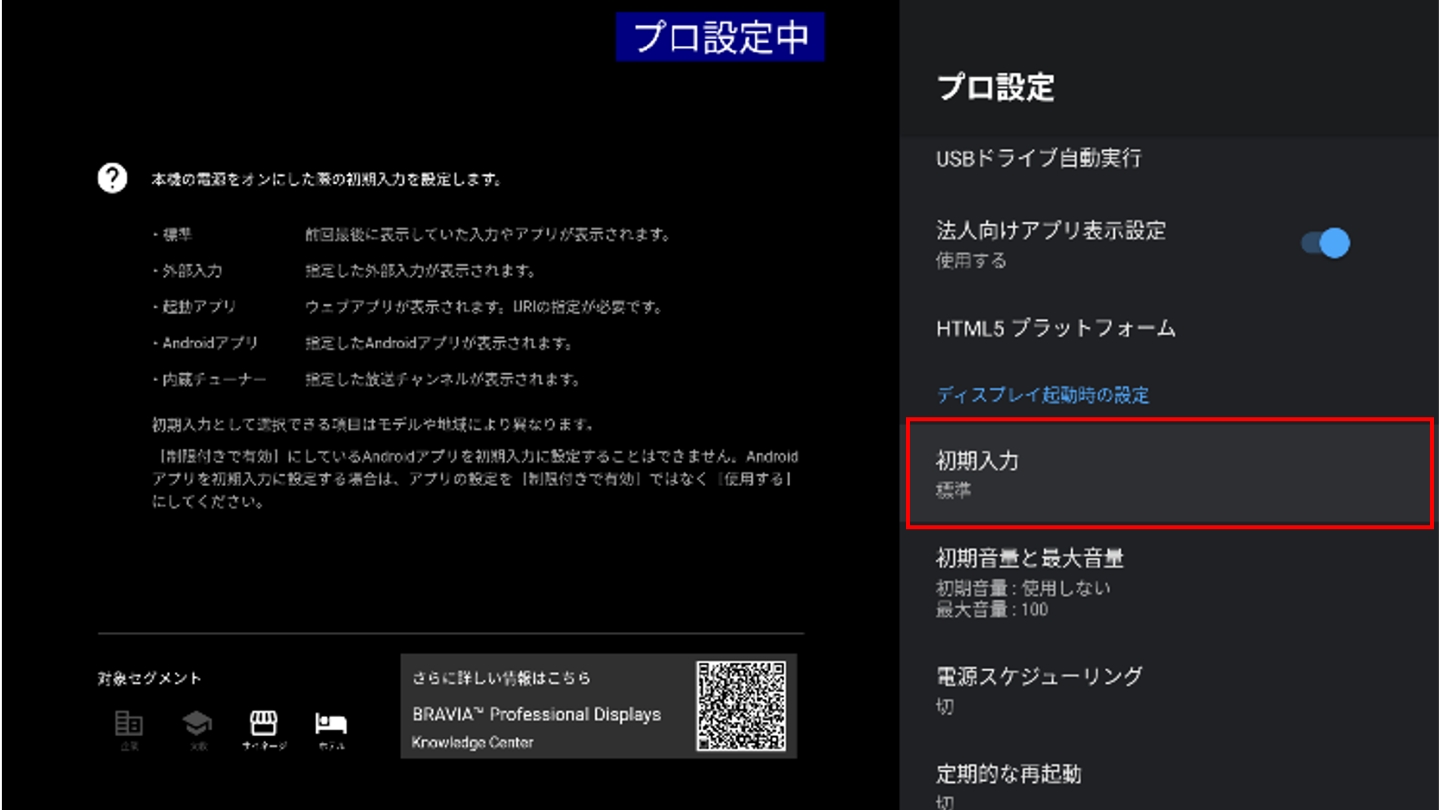Toggle the 法人向けアプリ表示設定 switch
This screenshot has width=1440, height=810.
click(x=1325, y=243)
